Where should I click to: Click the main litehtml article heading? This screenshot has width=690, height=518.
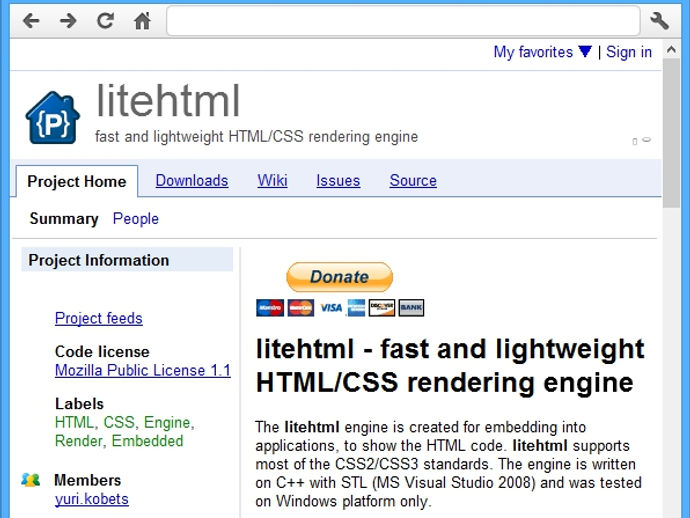[450, 366]
